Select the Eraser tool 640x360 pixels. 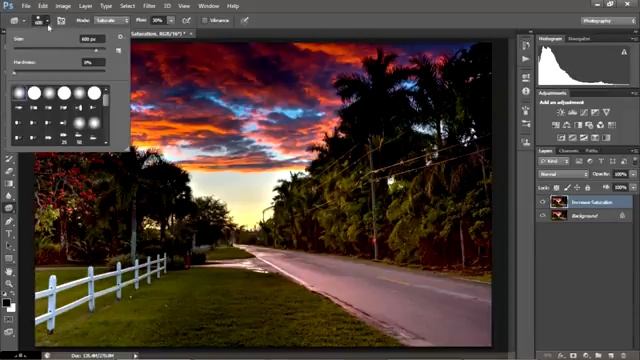(9, 171)
